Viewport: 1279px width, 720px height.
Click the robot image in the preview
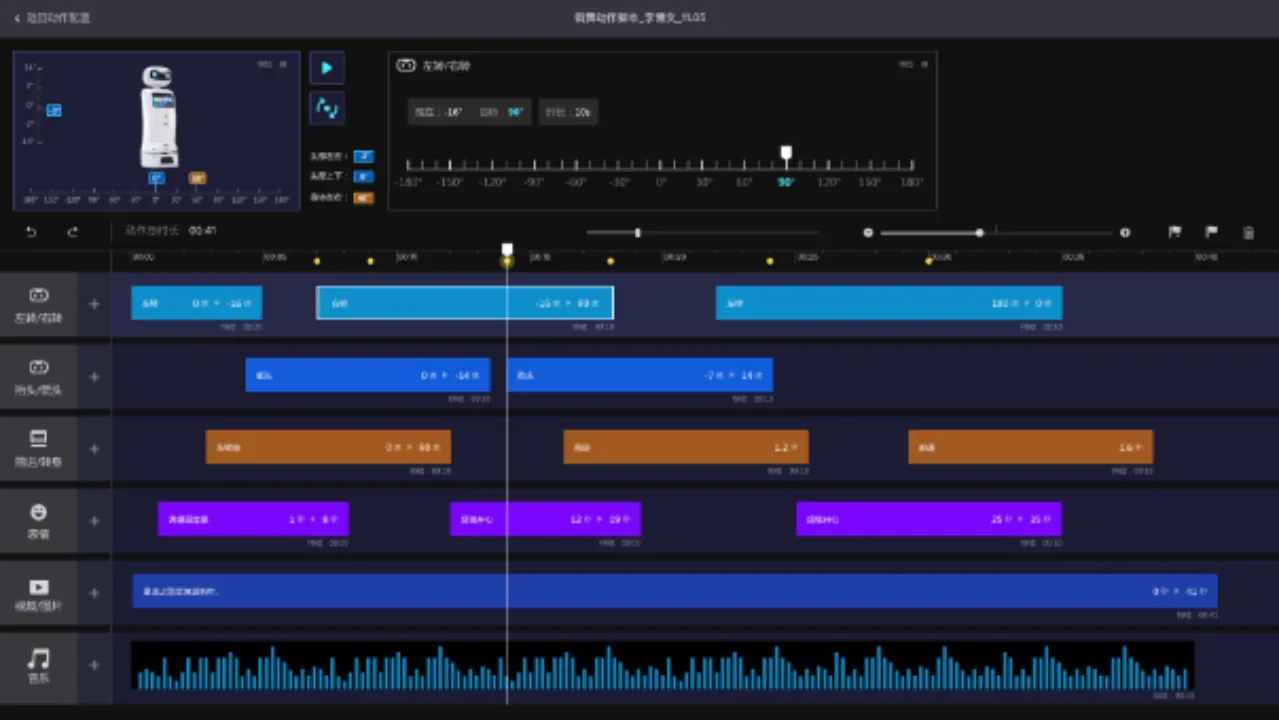(x=158, y=116)
